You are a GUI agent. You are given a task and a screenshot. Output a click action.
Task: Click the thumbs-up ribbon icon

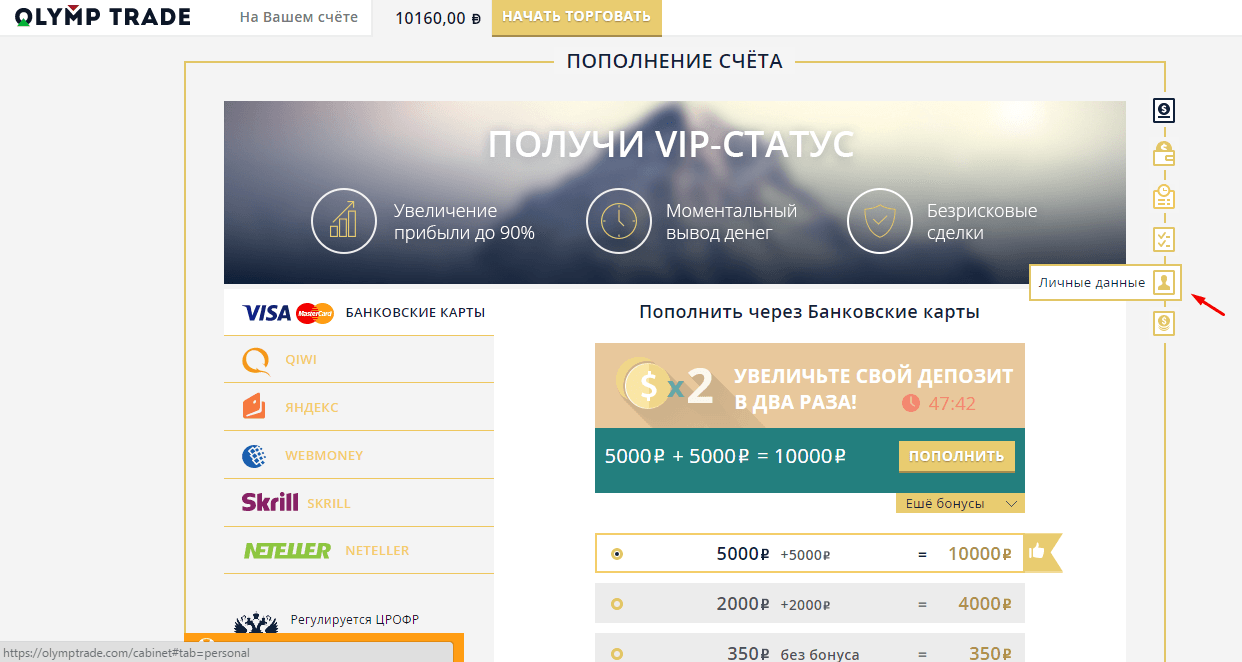pos(1037,551)
